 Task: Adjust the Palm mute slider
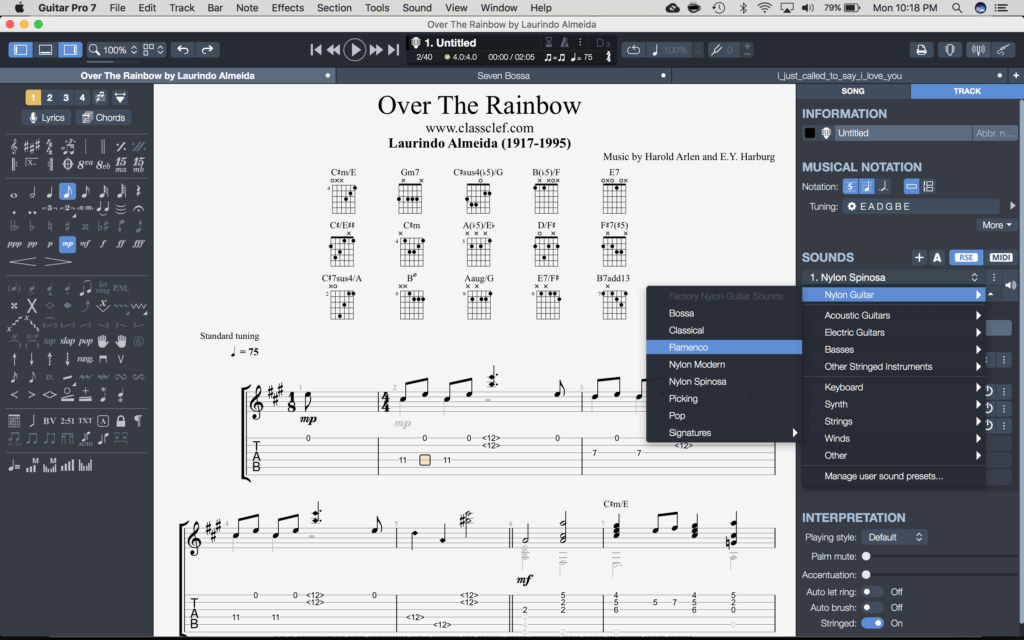coord(866,556)
